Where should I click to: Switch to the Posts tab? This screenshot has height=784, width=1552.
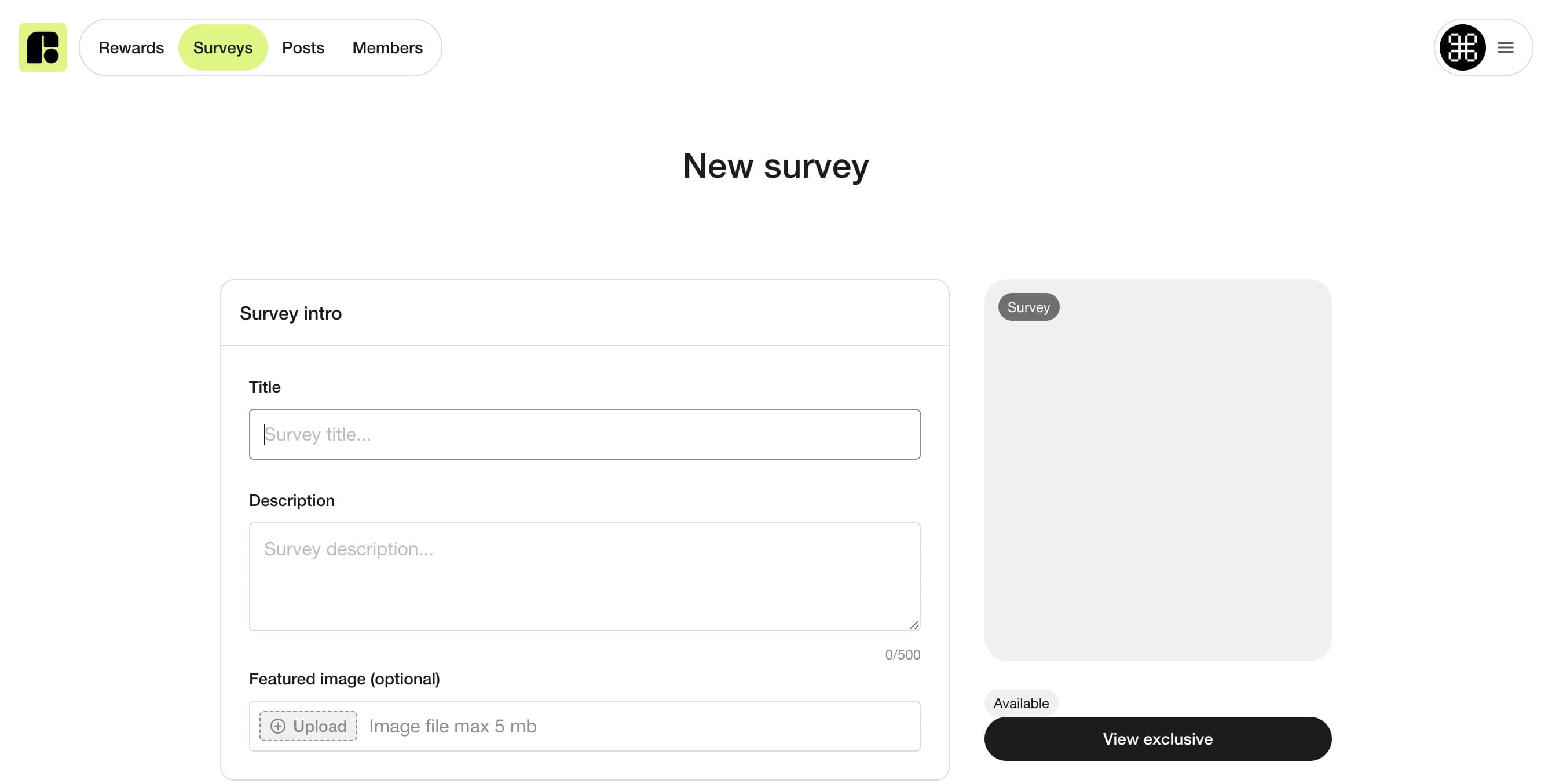click(x=303, y=47)
